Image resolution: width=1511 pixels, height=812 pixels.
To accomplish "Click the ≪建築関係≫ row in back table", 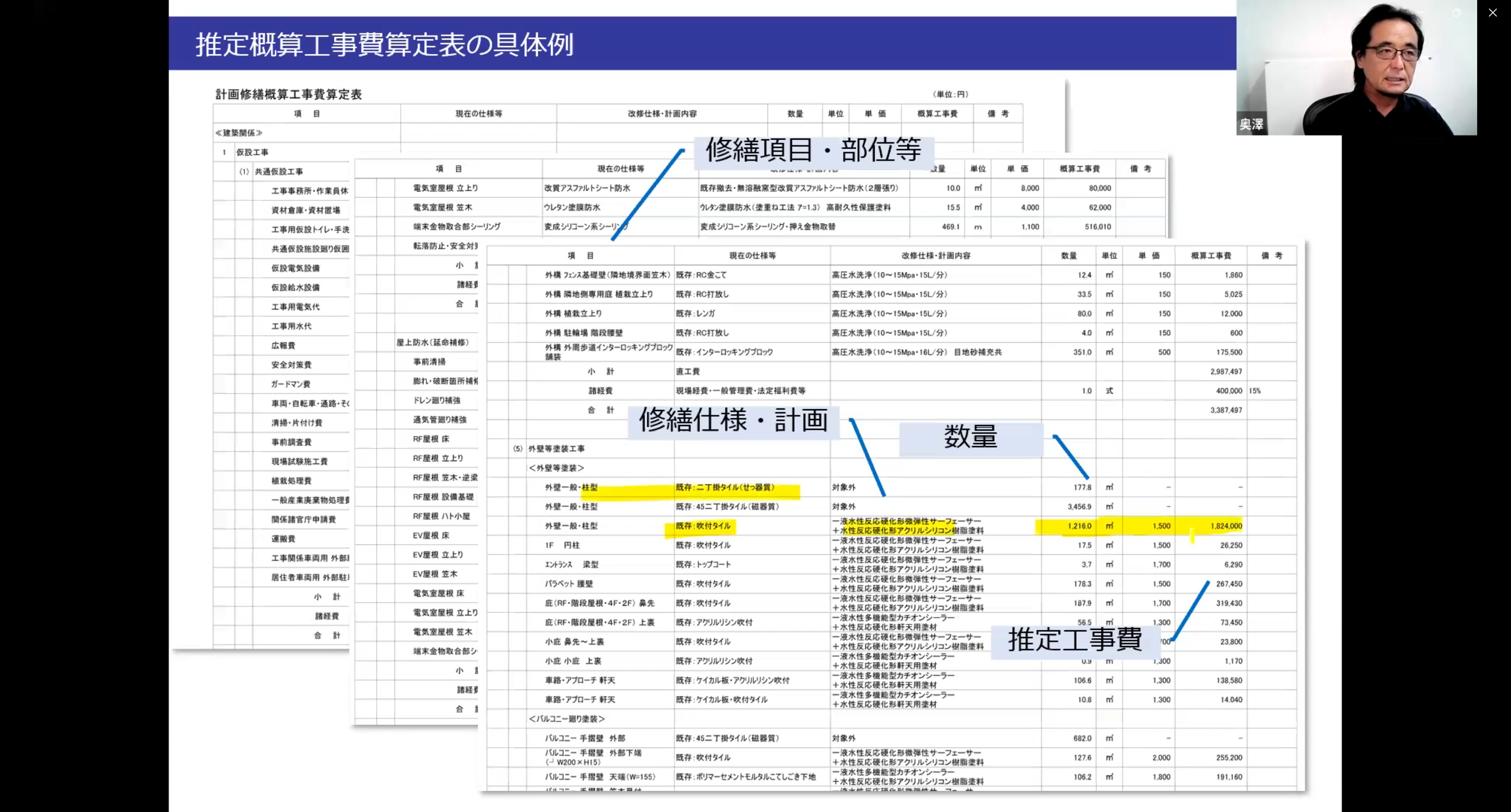I will click(x=239, y=133).
